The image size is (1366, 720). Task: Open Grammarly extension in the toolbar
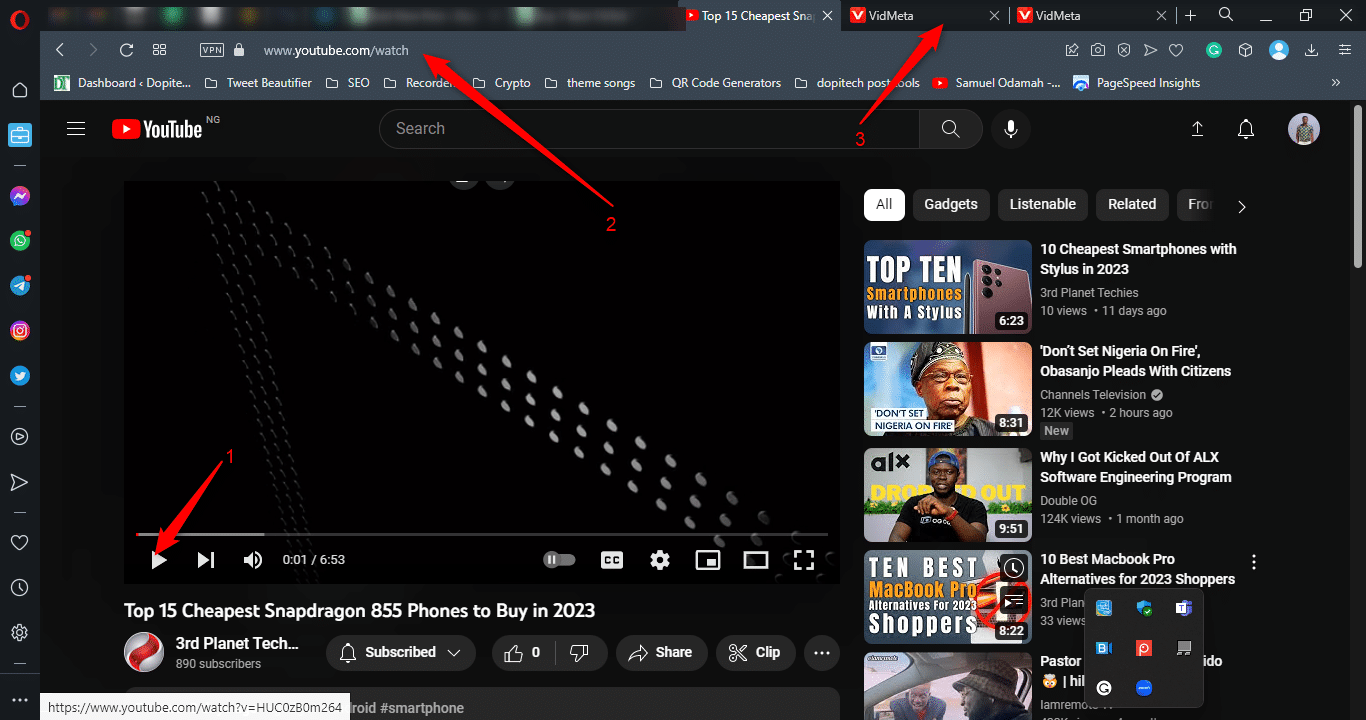[x=1213, y=49]
